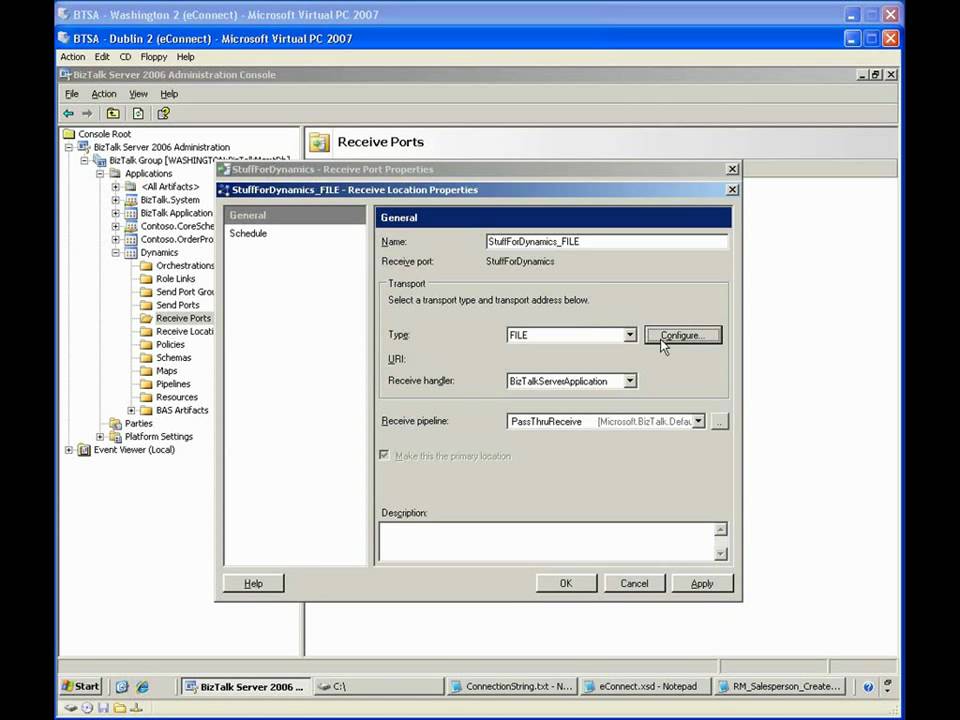
Task: Collapse the Applications node
Action: pyautogui.click(x=100, y=173)
